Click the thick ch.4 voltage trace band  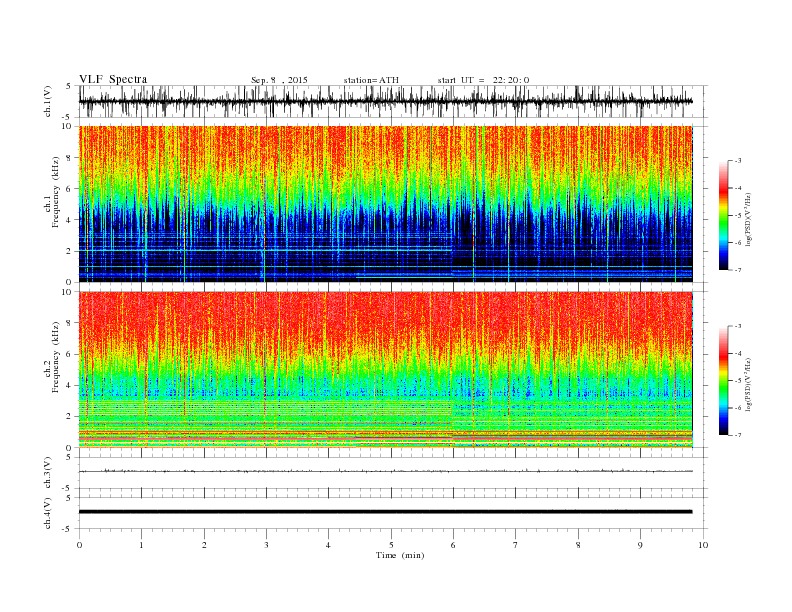point(386,512)
